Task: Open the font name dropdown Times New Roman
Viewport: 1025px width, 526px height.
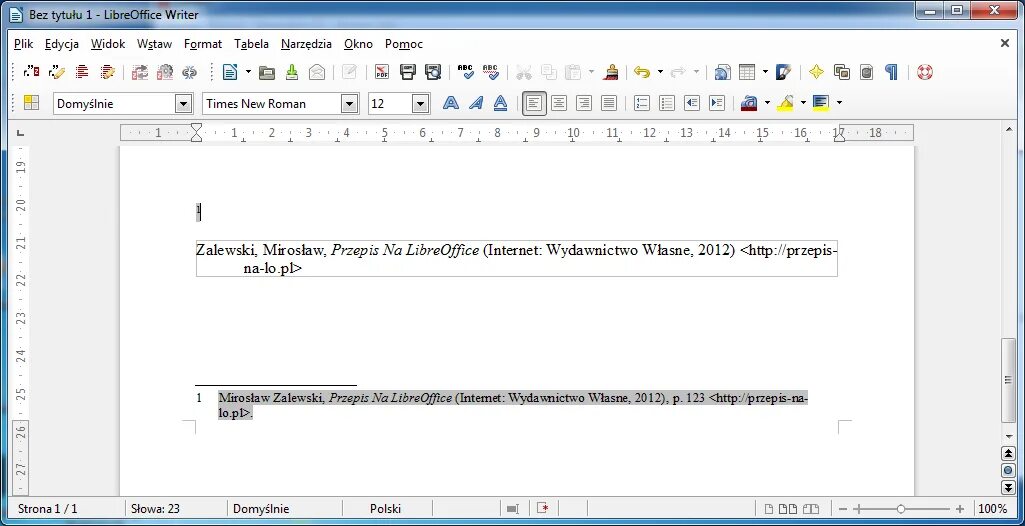Action: 350,103
